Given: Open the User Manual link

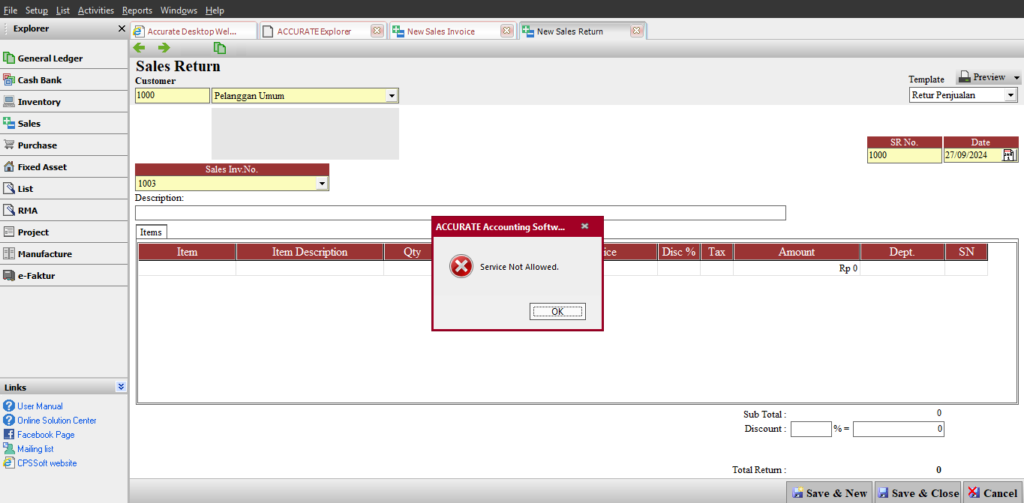Looking at the screenshot, I should tap(40, 406).
